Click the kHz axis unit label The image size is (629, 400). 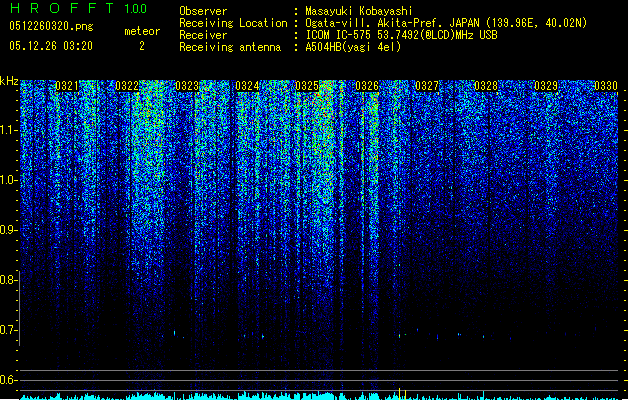click(x=9, y=81)
